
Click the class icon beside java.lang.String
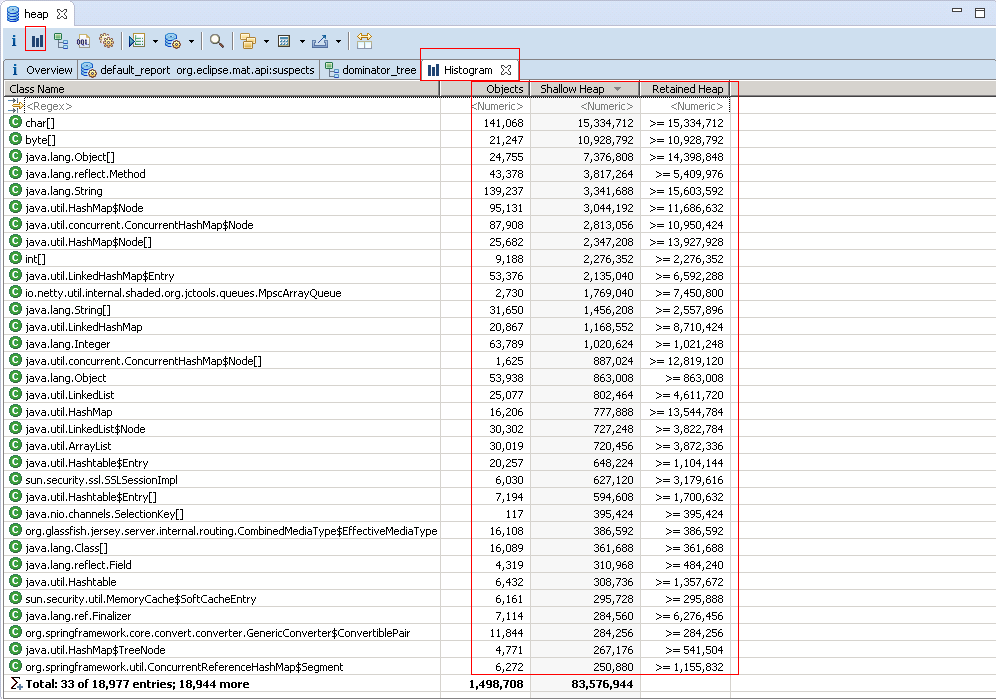point(15,191)
